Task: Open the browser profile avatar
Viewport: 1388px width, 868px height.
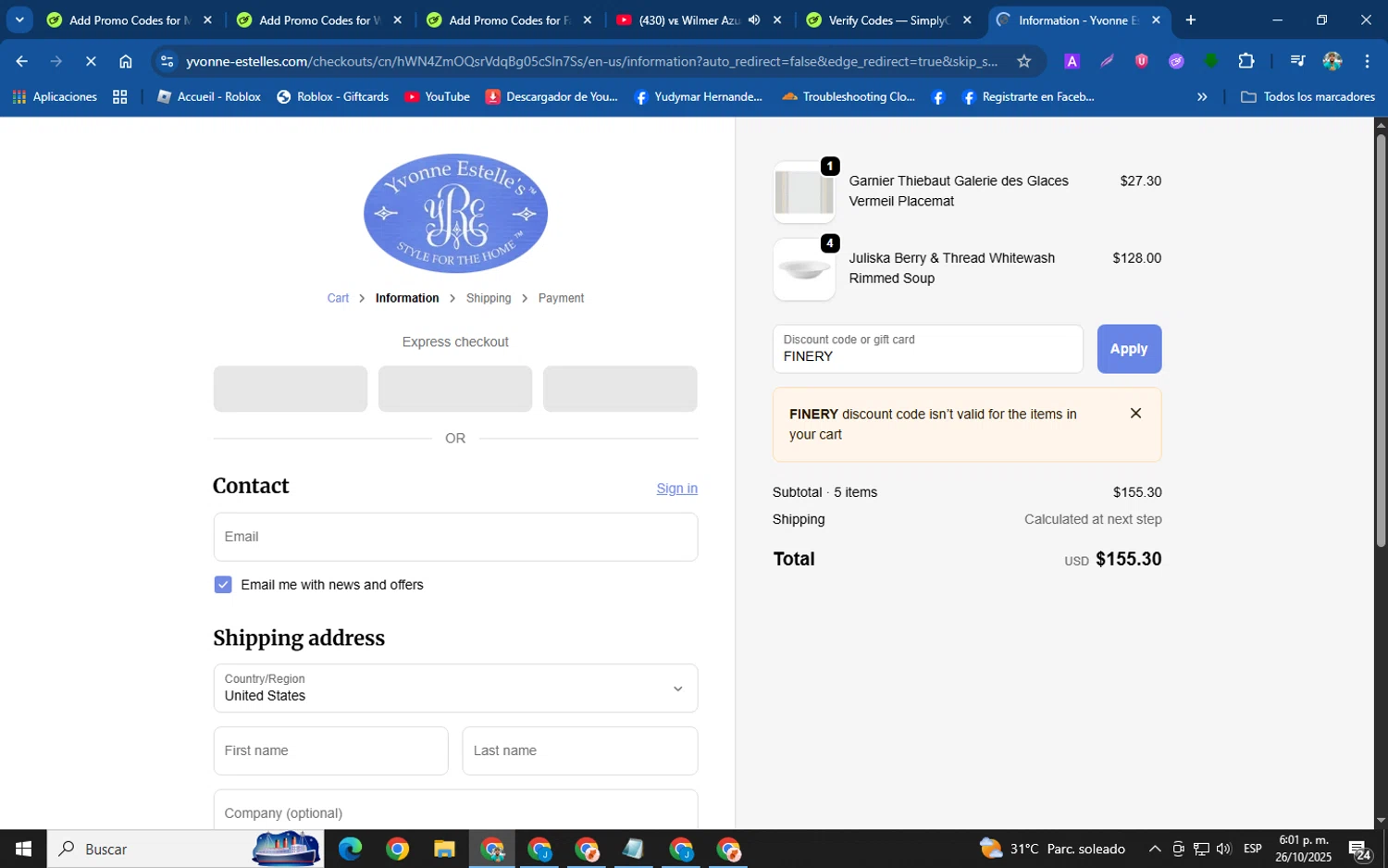Action: [x=1332, y=61]
